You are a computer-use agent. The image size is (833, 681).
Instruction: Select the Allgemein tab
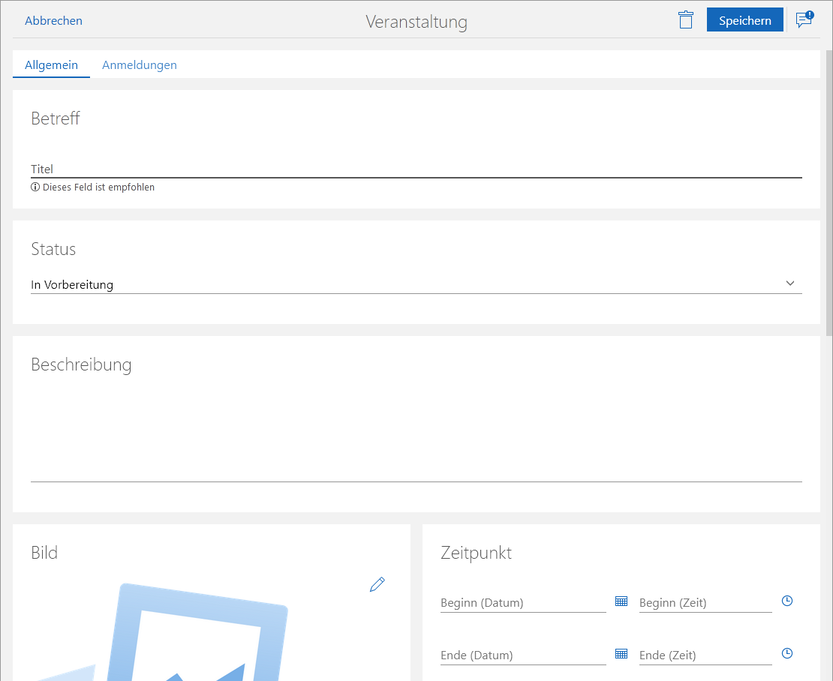tap(51, 65)
